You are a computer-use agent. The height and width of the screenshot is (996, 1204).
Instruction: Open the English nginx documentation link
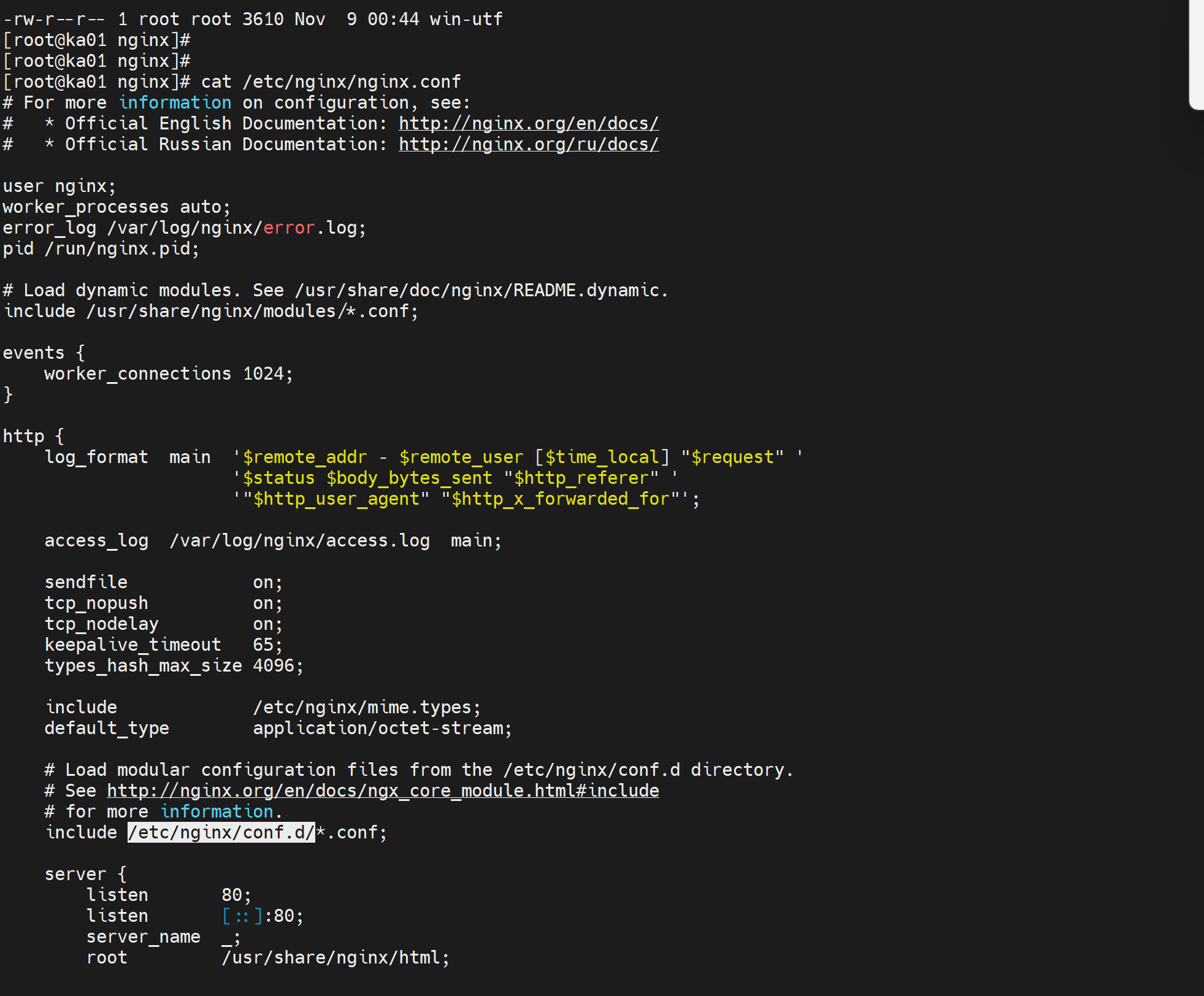coord(529,123)
